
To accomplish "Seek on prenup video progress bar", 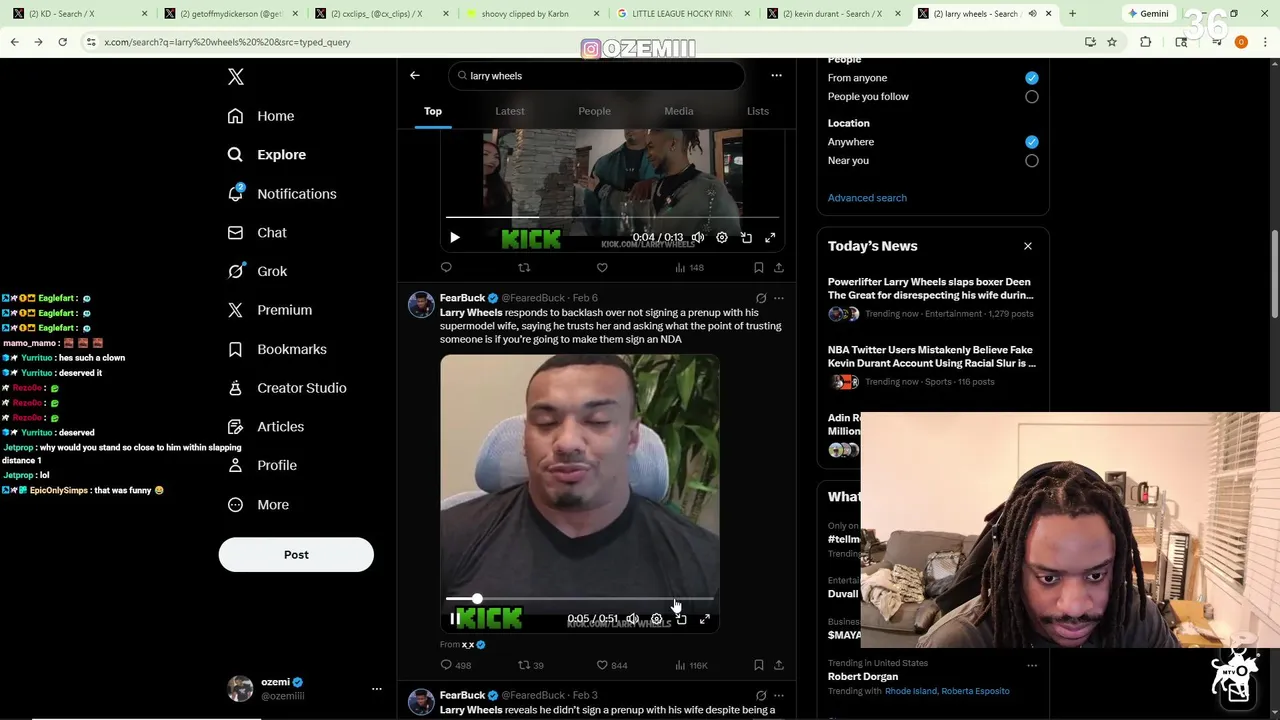I will pos(580,599).
